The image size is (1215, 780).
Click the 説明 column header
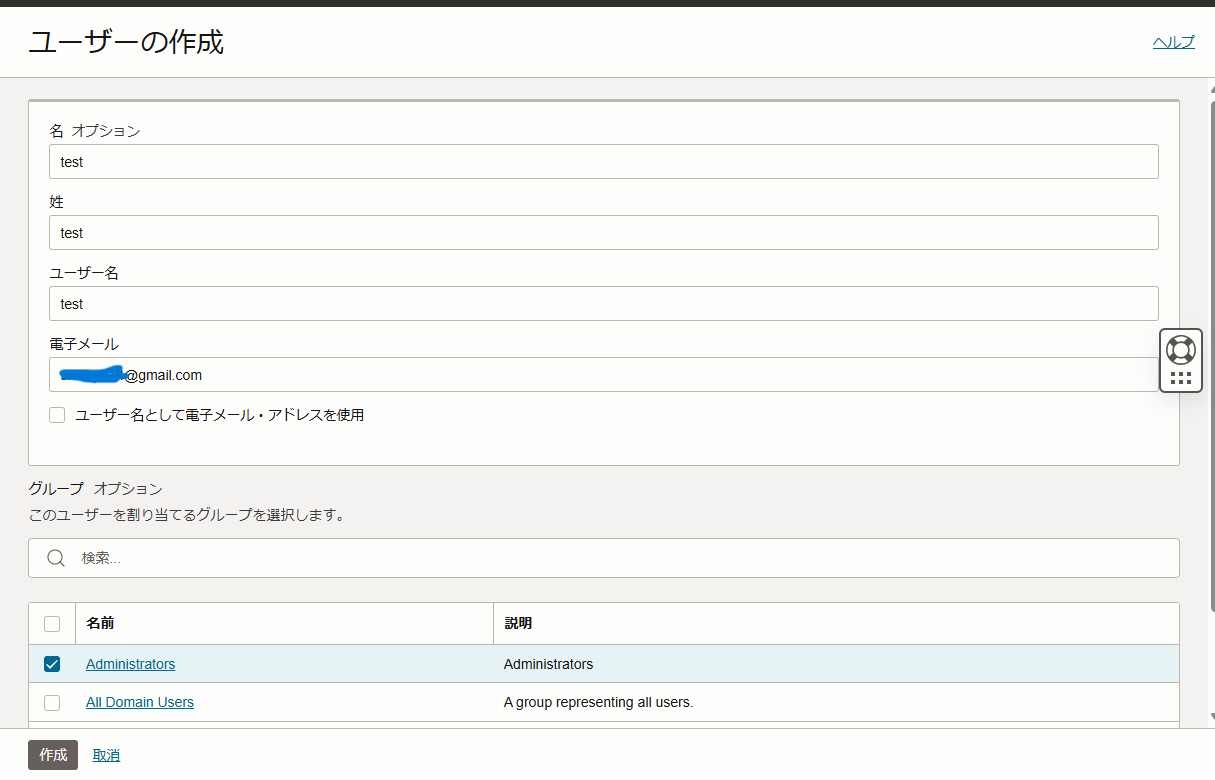(x=517, y=623)
